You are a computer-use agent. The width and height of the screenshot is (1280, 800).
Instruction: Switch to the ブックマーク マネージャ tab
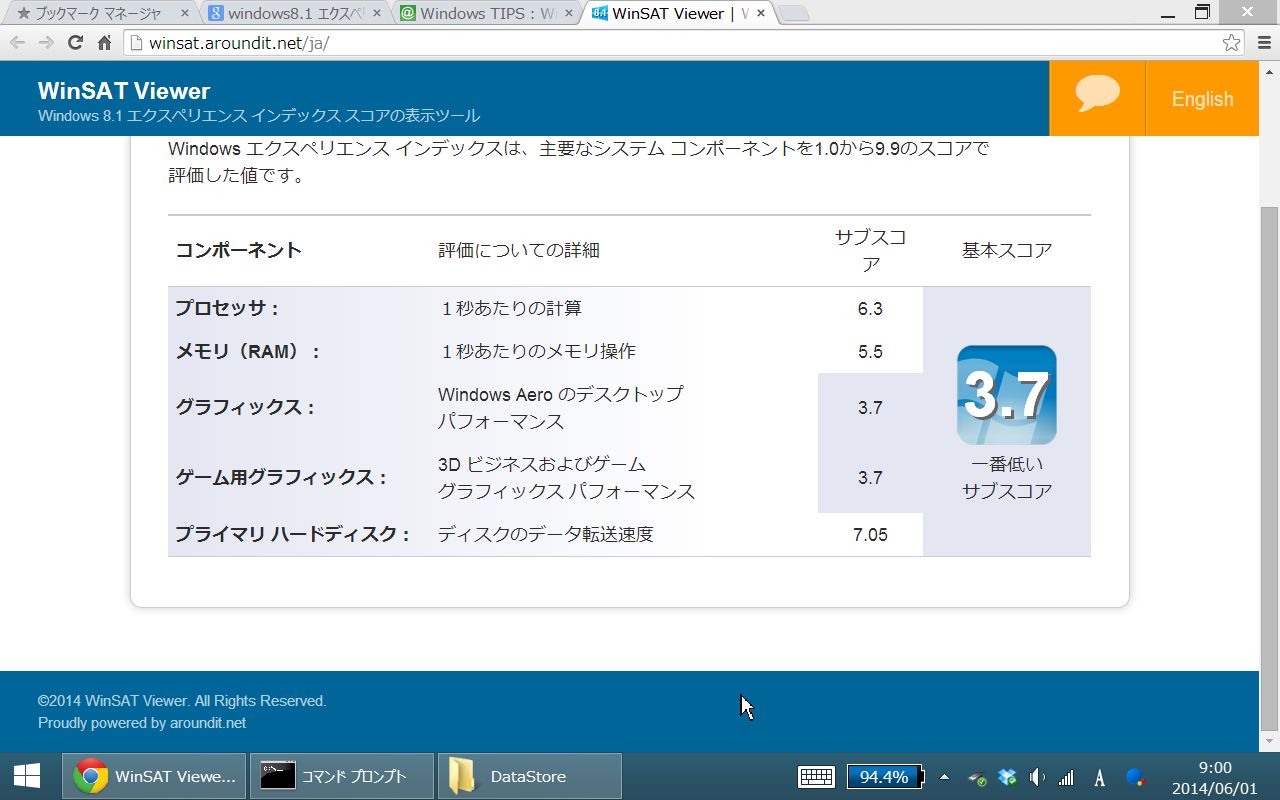(x=100, y=14)
